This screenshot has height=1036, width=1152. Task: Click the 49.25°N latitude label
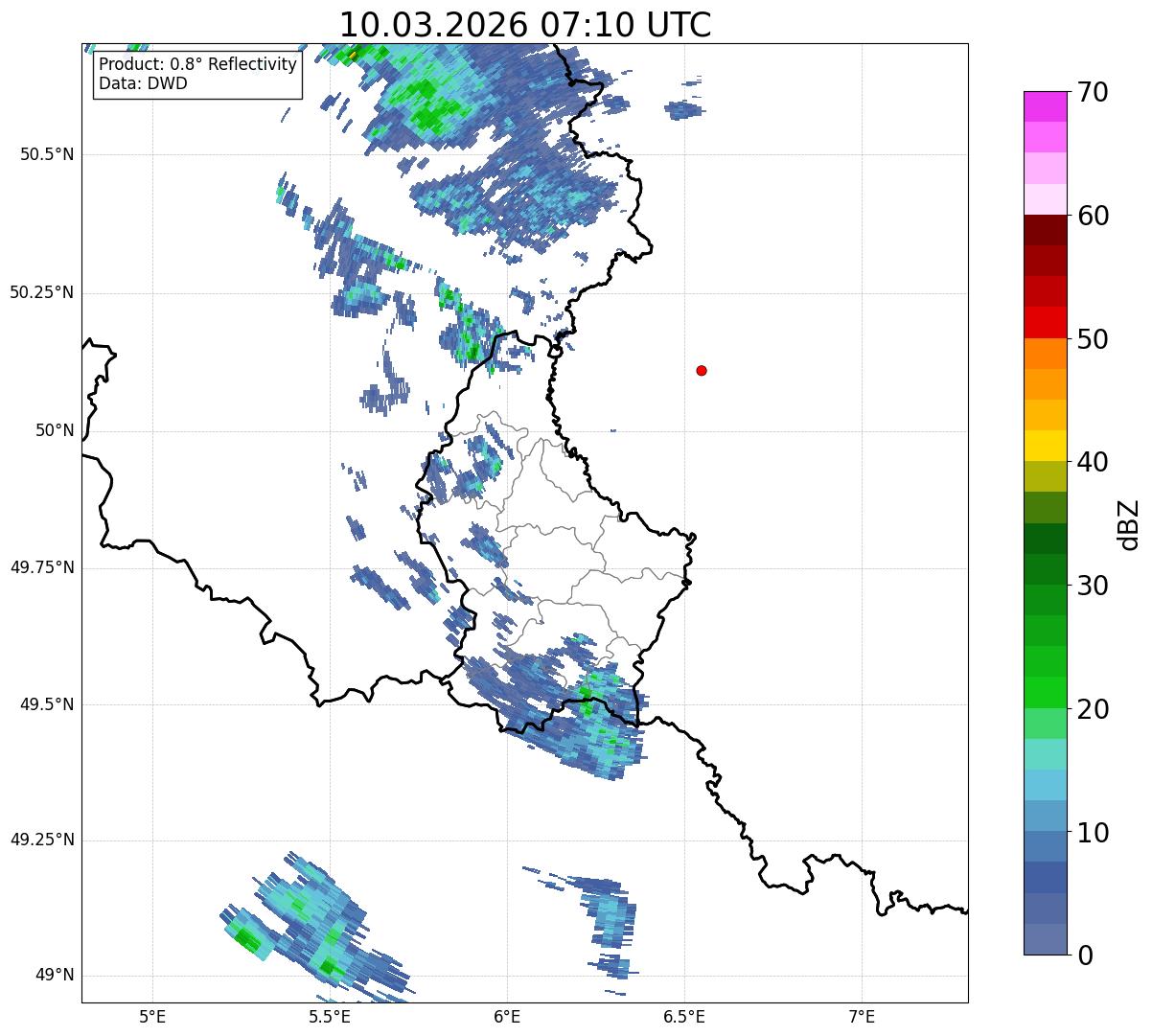[41, 840]
